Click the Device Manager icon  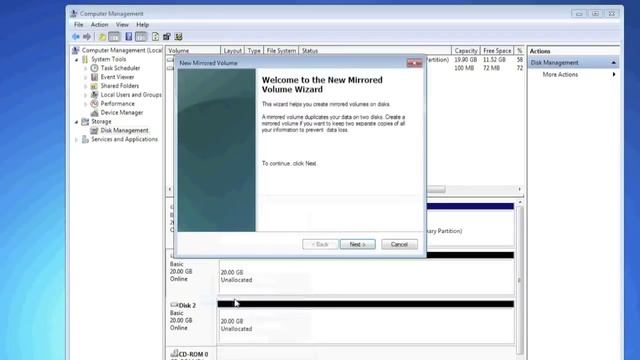(x=94, y=113)
